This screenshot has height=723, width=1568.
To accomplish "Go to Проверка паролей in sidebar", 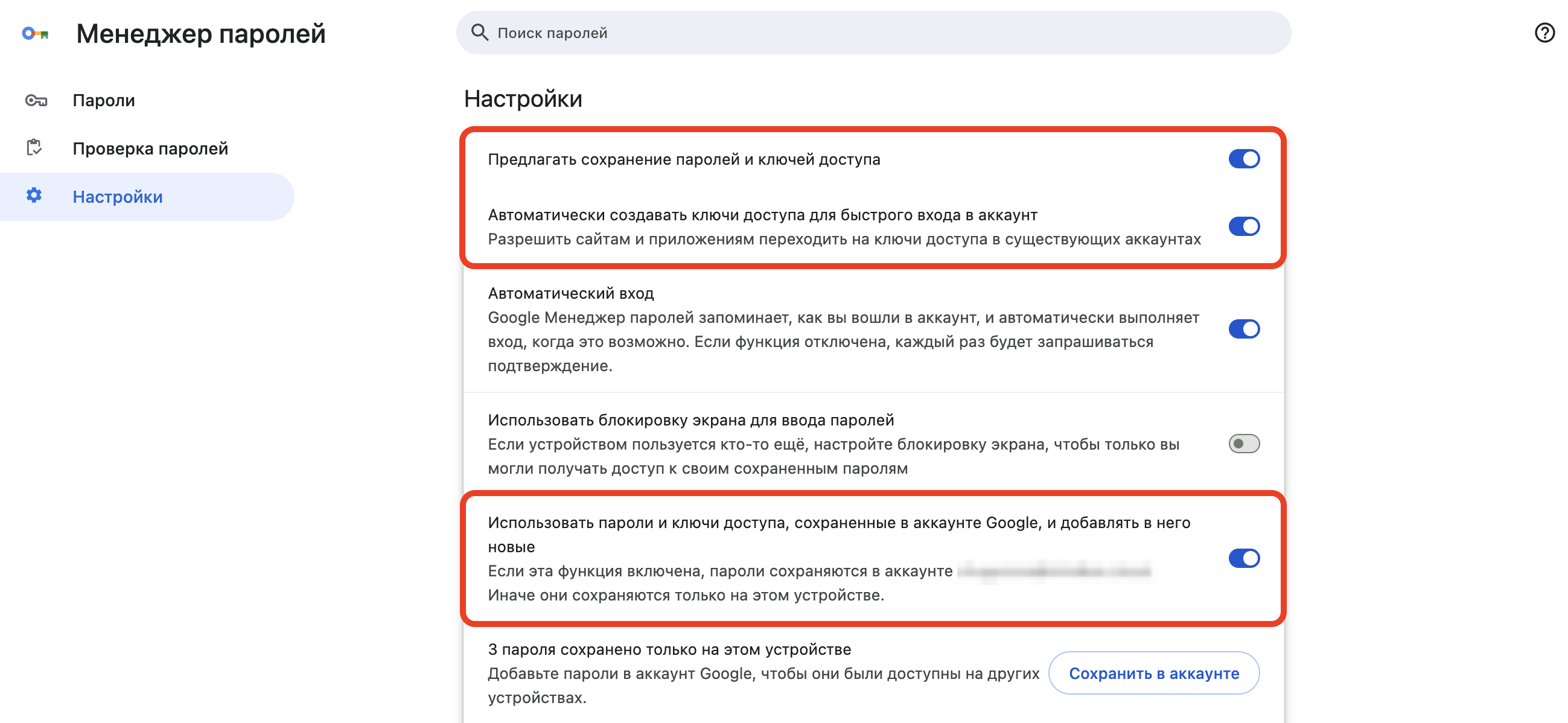I will [150, 148].
